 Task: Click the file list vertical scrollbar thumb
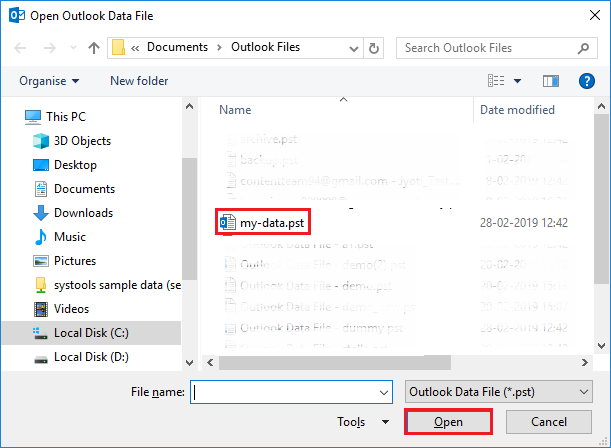point(602,199)
